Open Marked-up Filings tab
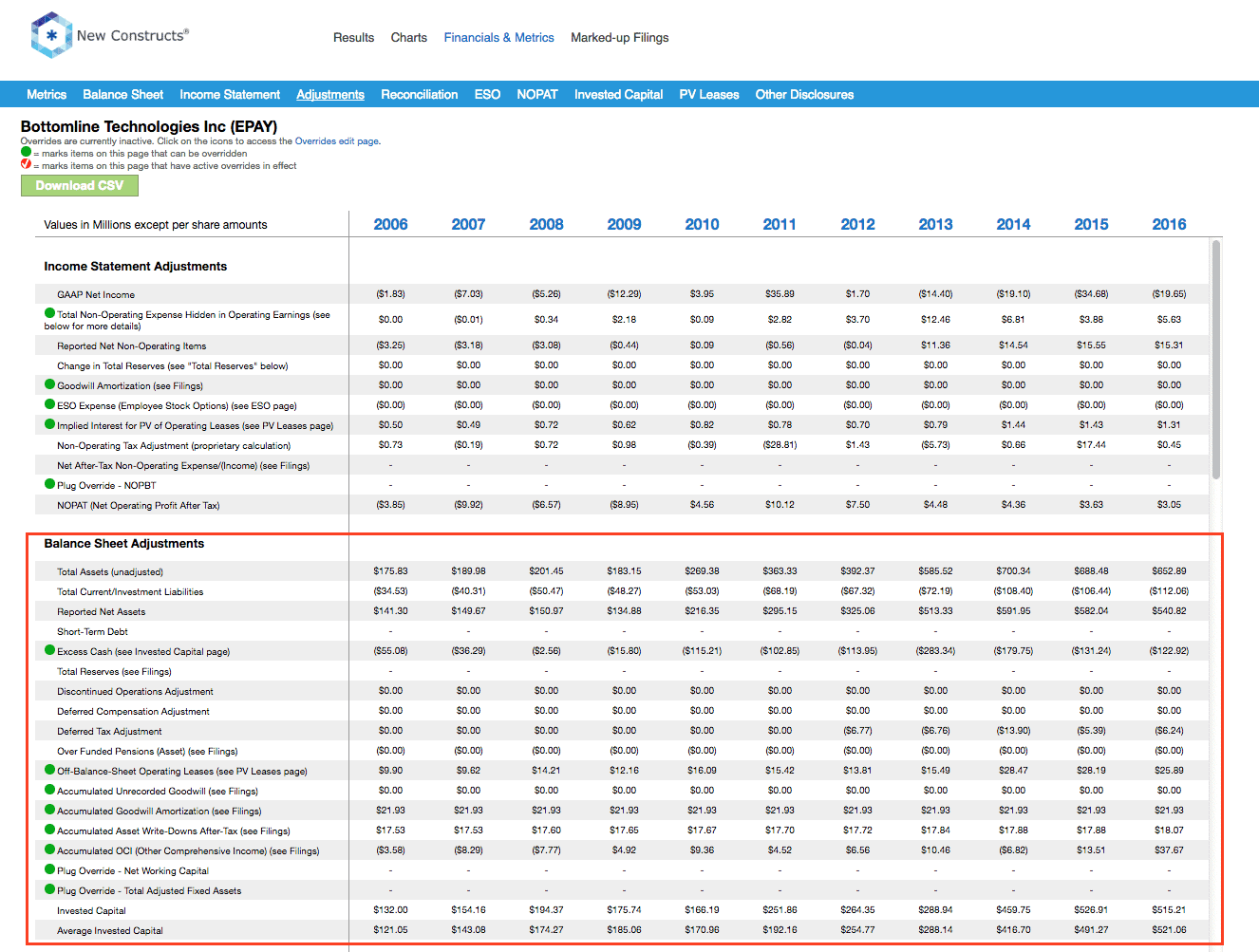 click(619, 38)
